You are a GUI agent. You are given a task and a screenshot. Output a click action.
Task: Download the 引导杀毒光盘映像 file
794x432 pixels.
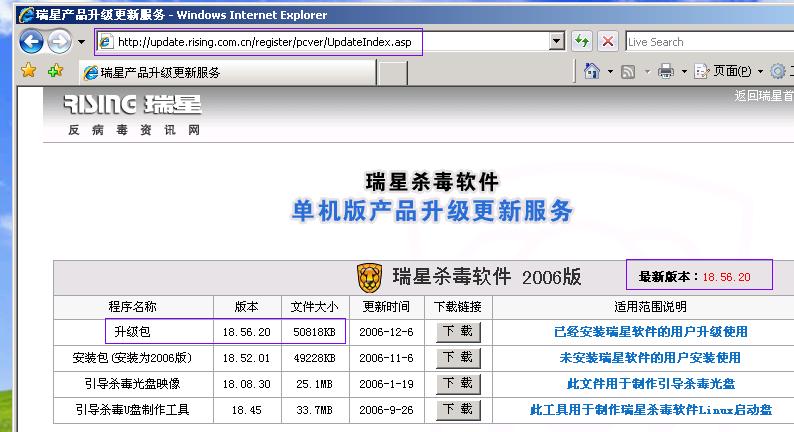(x=458, y=383)
